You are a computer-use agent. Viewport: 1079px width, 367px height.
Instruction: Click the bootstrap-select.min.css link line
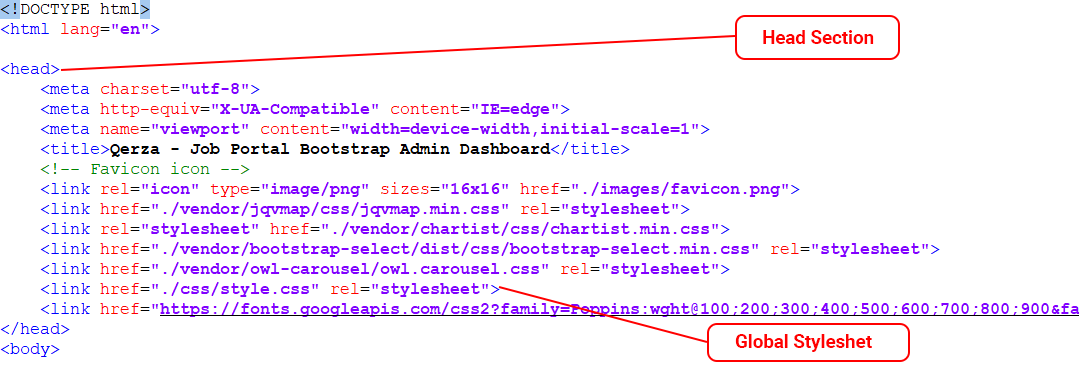(x=490, y=249)
